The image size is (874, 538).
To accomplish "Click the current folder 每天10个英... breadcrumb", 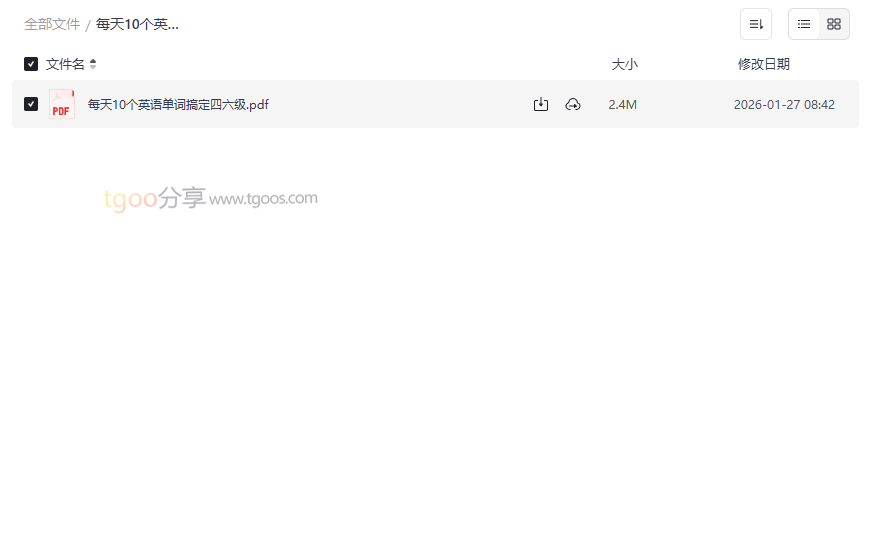I will (x=137, y=25).
